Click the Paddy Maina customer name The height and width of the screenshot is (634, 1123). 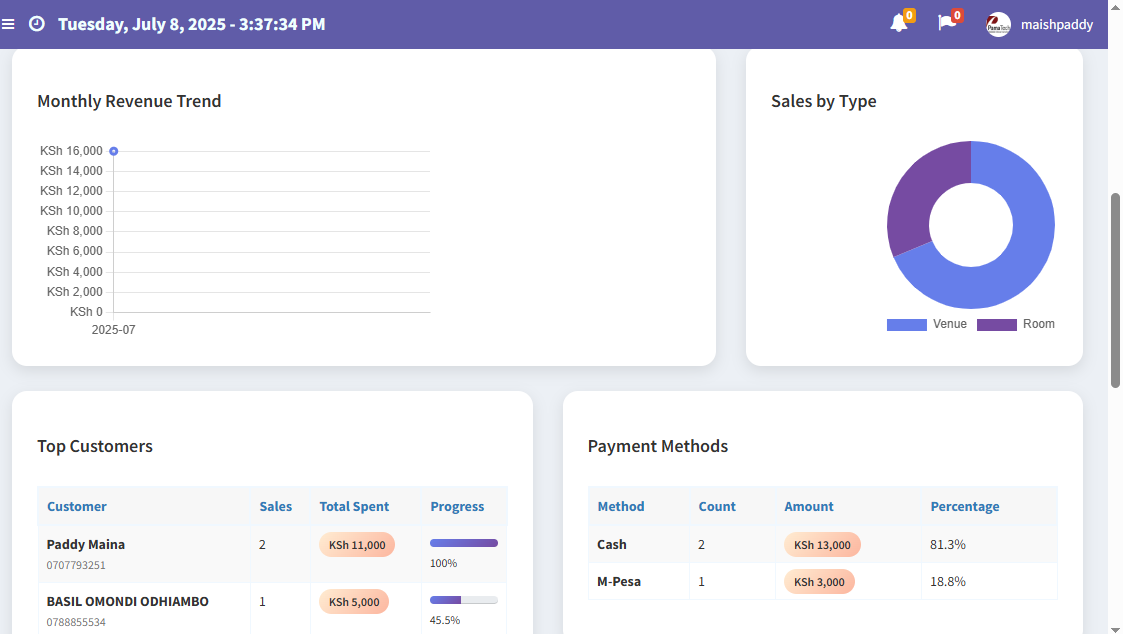[x=86, y=544]
